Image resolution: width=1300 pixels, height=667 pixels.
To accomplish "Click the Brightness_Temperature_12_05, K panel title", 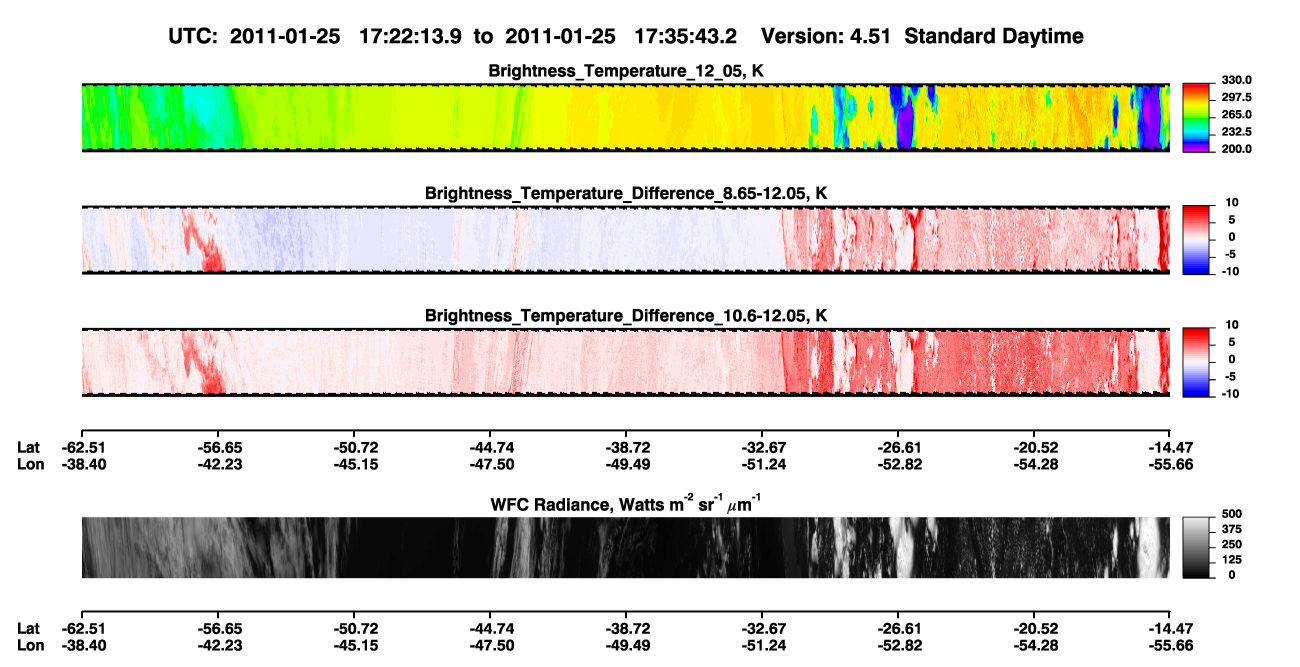I will (626, 71).
